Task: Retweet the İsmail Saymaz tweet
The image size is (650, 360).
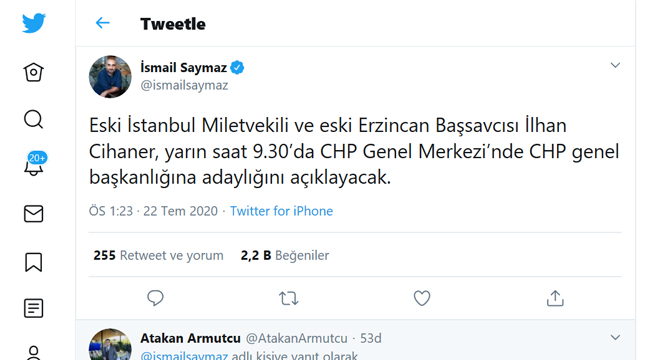Action: [289, 298]
